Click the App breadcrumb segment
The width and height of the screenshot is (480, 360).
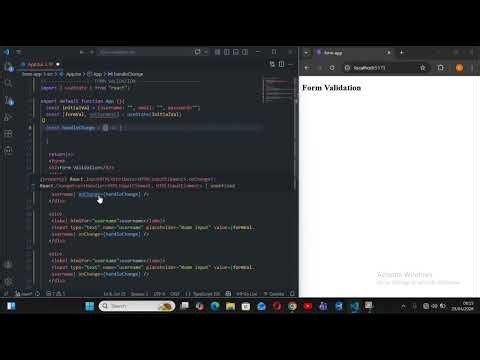click(95, 74)
